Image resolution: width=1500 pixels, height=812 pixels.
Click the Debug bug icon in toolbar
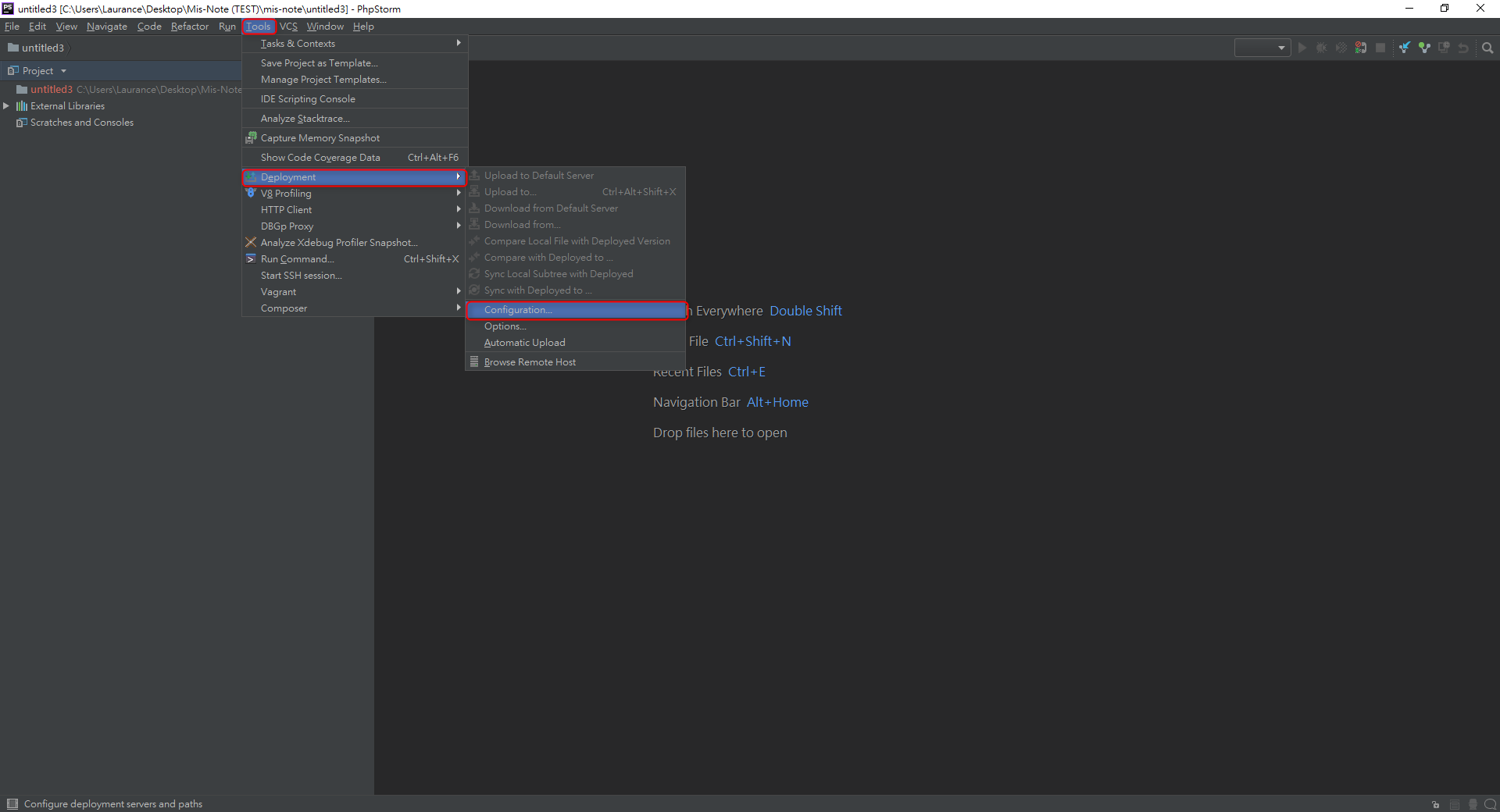tap(1321, 48)
